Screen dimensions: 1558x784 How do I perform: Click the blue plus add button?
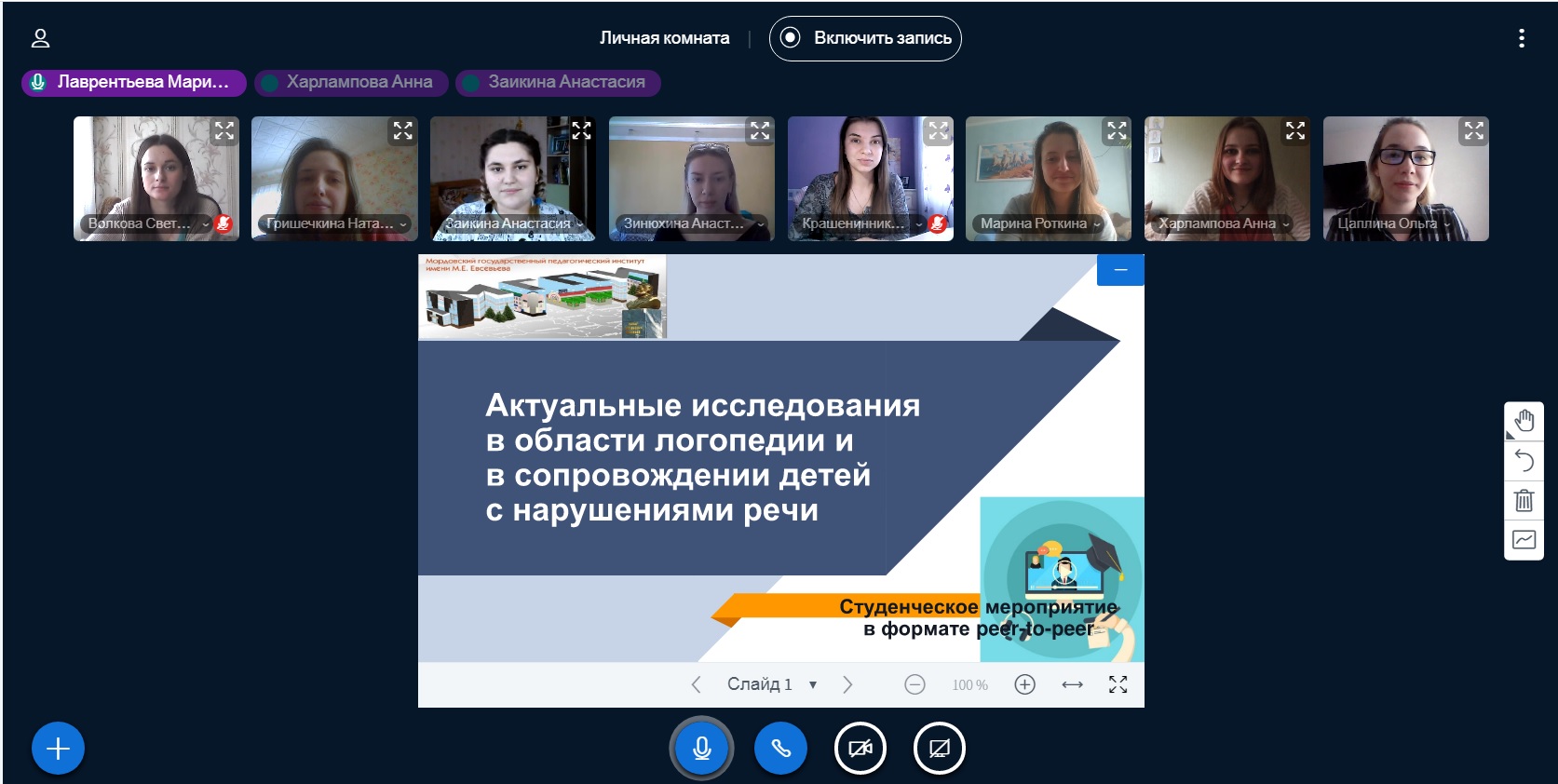(58, 748)
